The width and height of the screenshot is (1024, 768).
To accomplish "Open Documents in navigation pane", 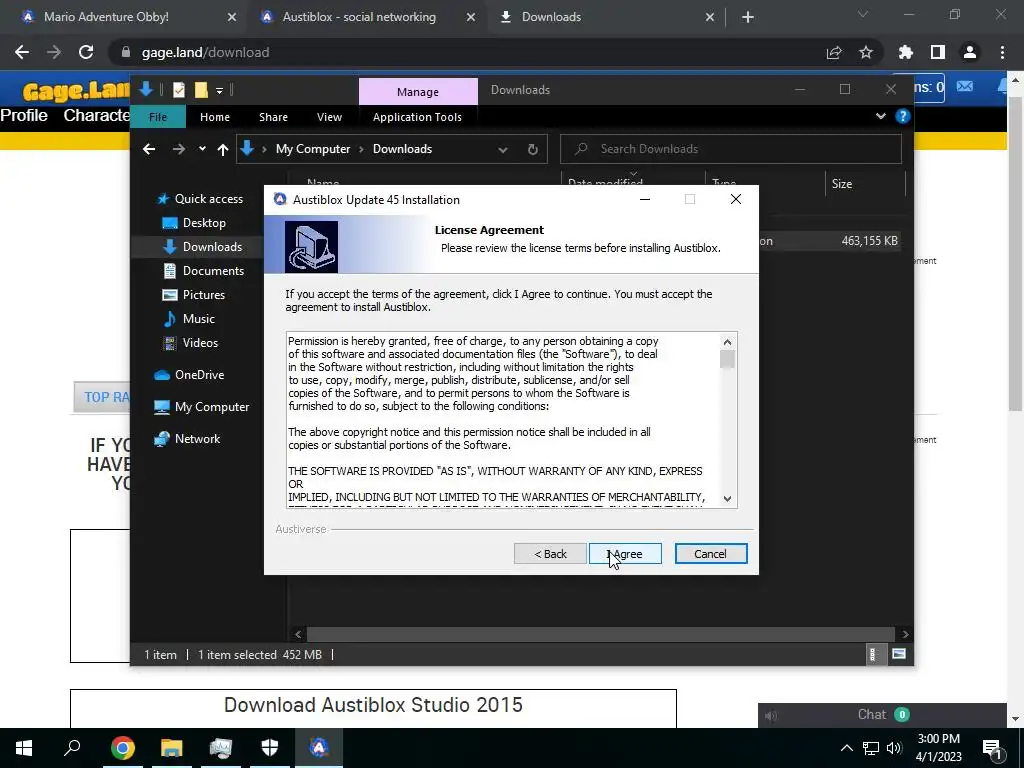I will point(203,271).
